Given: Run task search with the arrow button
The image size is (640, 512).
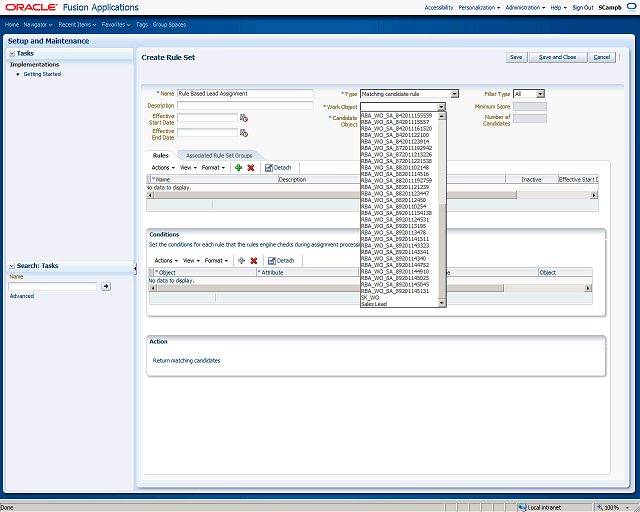Looking at the screenshot, I should pos(106,286).
